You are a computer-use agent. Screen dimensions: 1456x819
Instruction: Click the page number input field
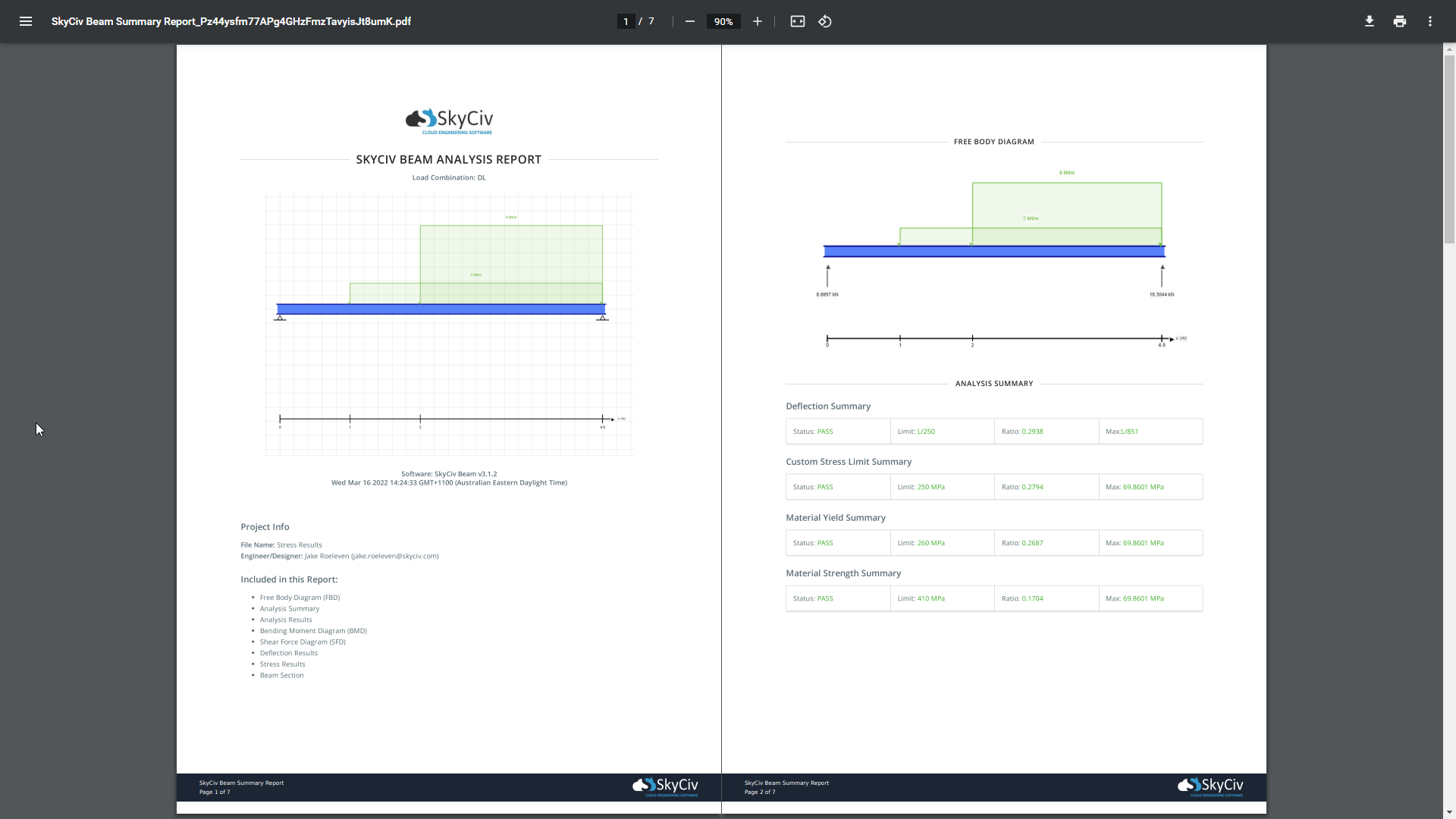click(626, 21)
